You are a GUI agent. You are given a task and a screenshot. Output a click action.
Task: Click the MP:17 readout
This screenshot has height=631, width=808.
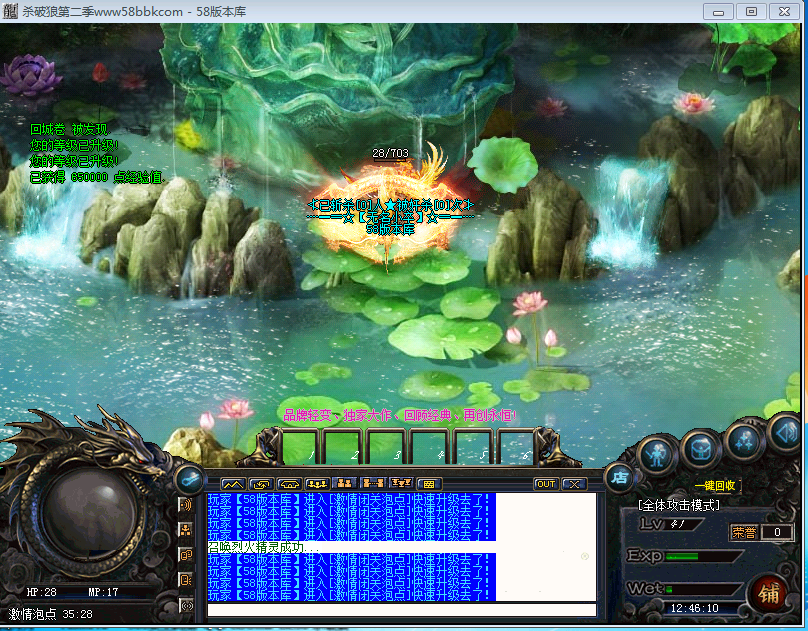tap(103, 592)
